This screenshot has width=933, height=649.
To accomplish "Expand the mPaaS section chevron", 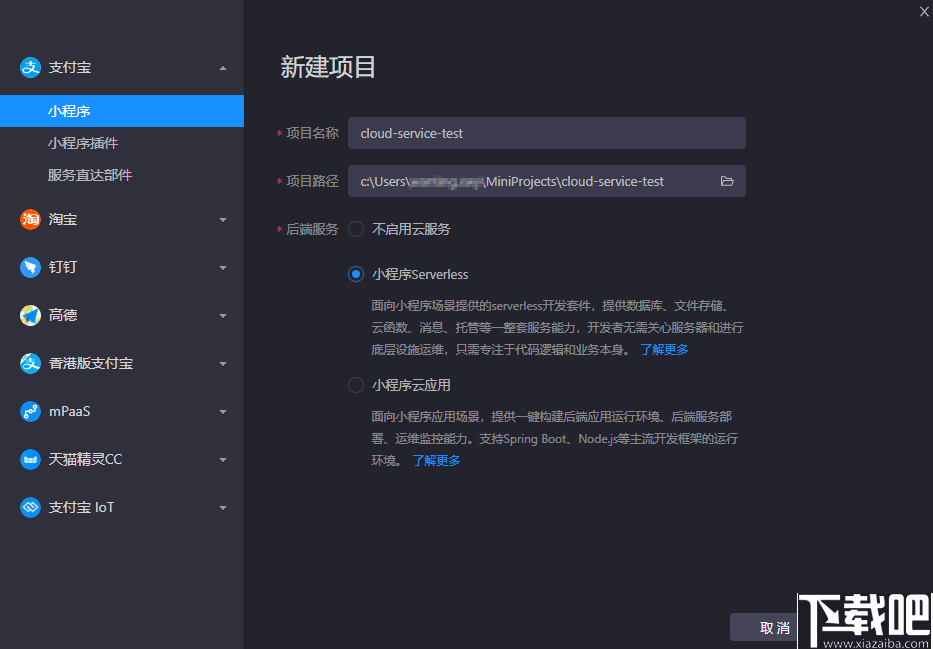I will coord(223,411).
